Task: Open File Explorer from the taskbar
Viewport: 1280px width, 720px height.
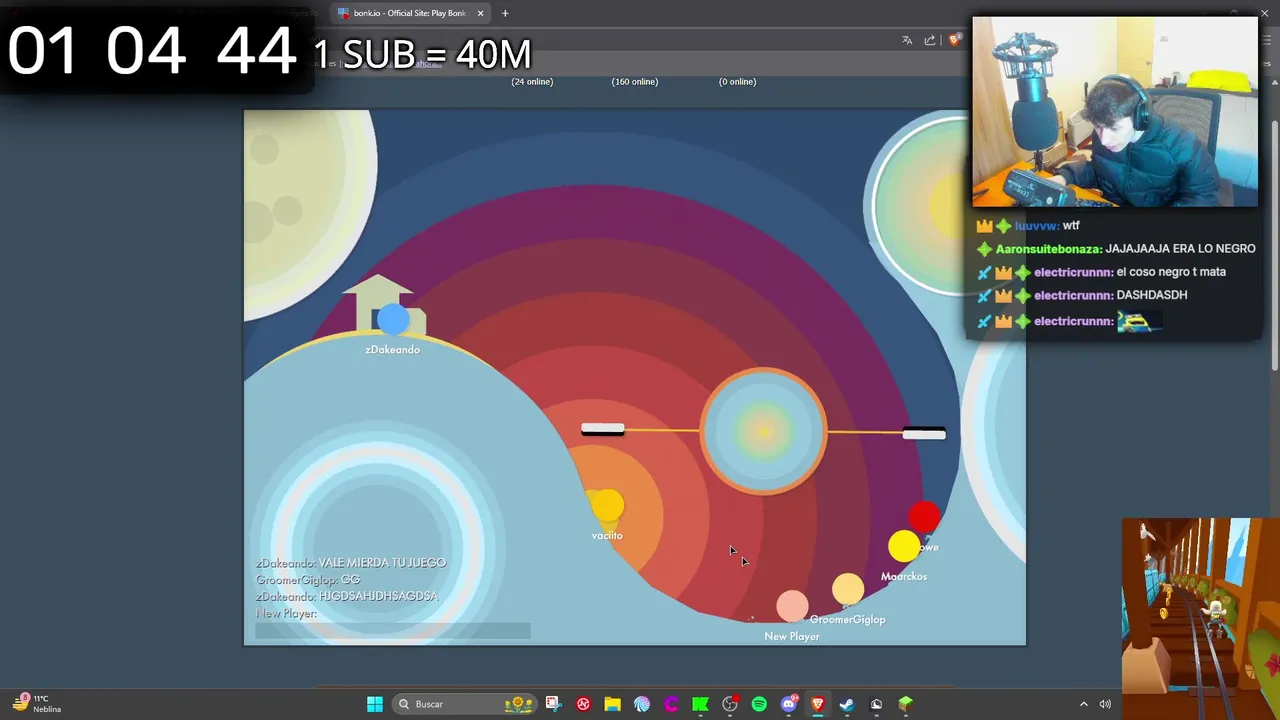Action: tap(612, 704)
